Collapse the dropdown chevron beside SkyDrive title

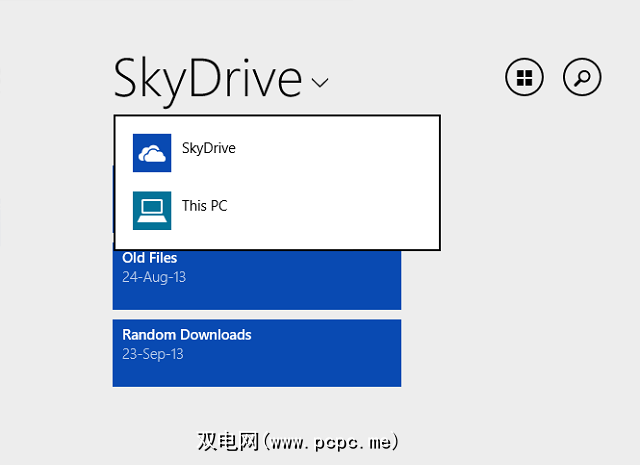[320, 83]
